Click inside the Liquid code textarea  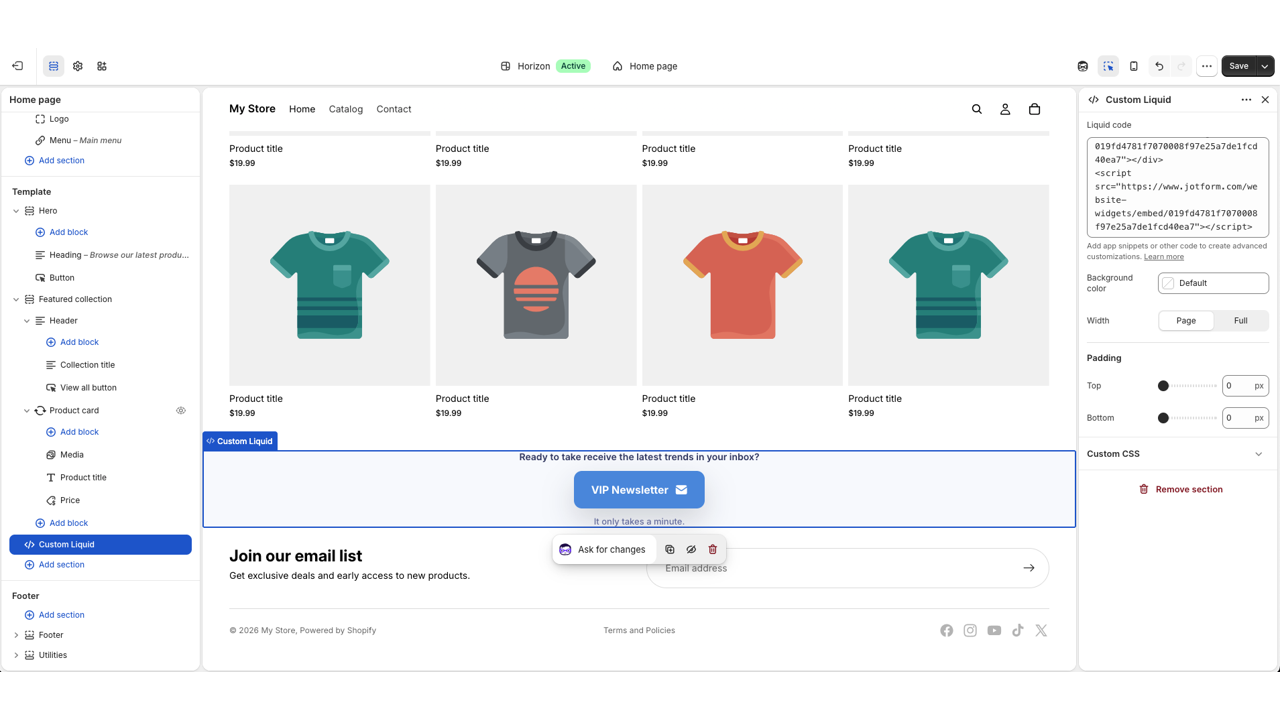click(x=1178, y=187)
